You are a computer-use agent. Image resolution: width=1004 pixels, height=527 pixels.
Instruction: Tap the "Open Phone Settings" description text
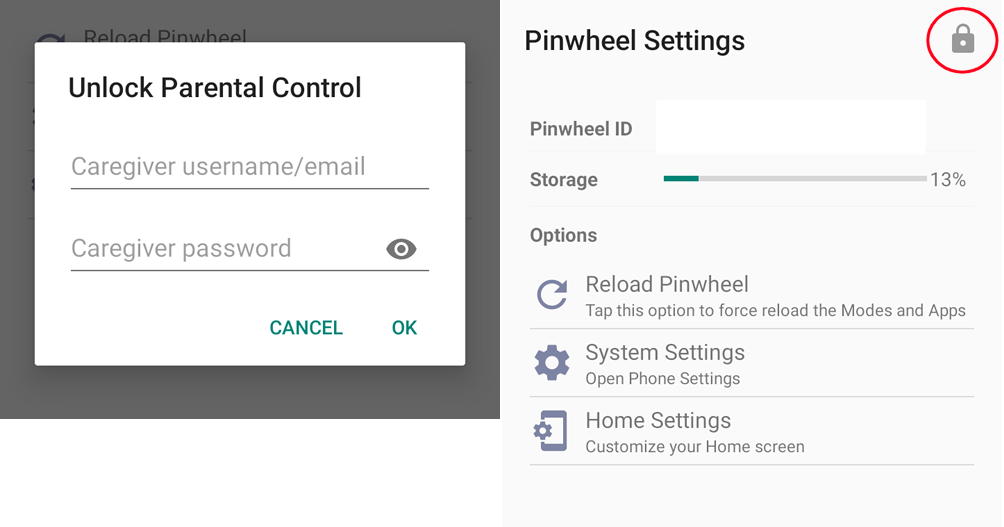point(662,379)
